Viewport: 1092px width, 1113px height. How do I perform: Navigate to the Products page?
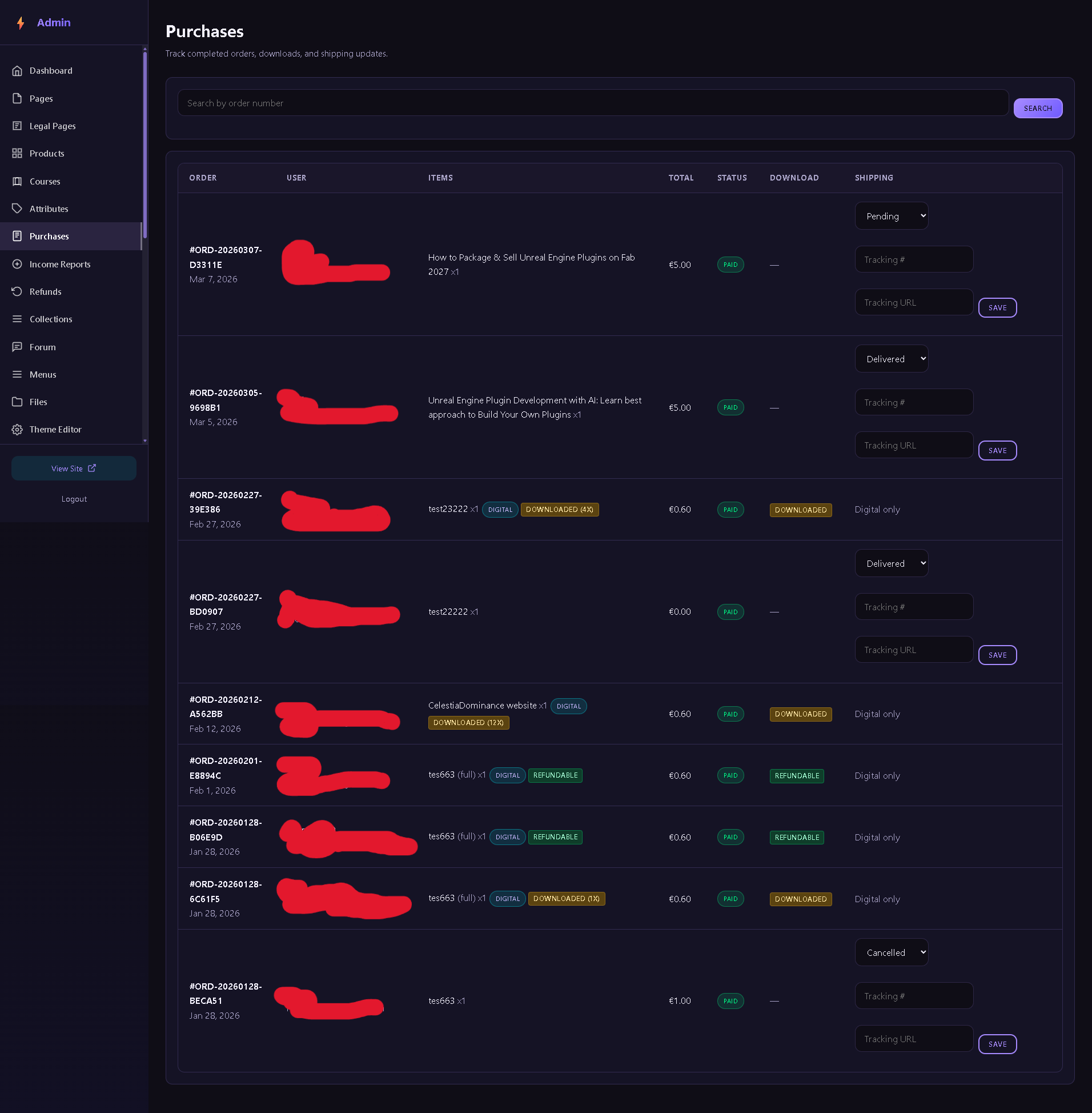pyautogui.click(x=71, y=153)
